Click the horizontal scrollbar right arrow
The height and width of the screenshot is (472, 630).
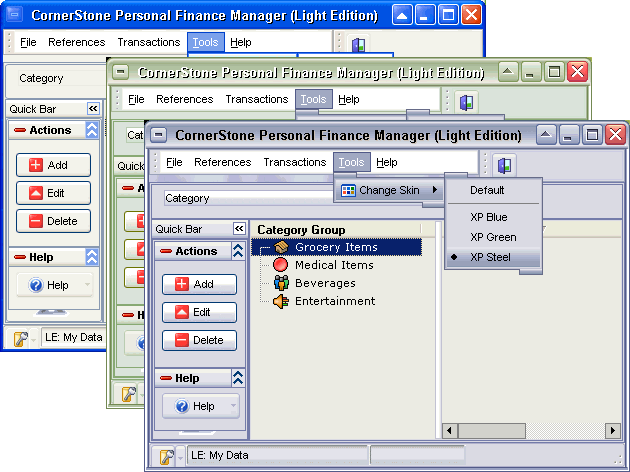point(612,431)
